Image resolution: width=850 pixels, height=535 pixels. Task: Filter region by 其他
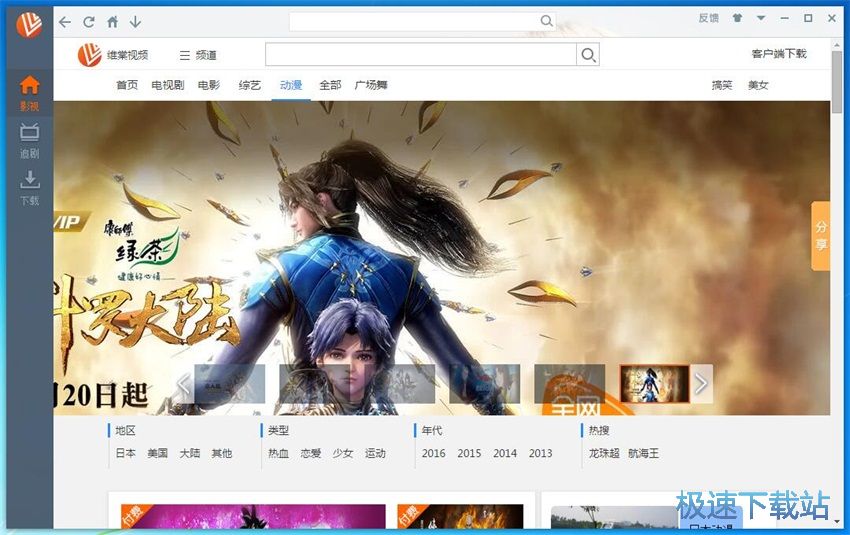point(222,453)
